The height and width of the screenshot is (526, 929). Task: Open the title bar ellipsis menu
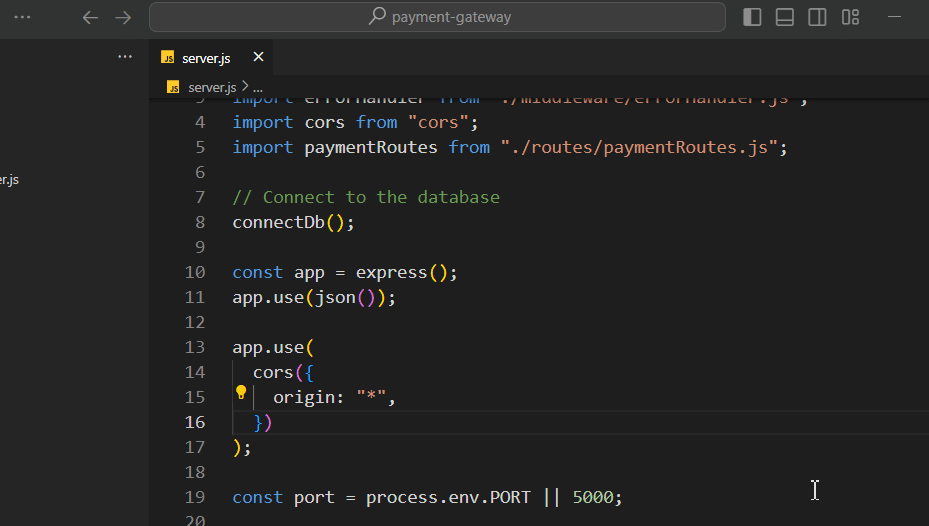(x=22, y=17)
